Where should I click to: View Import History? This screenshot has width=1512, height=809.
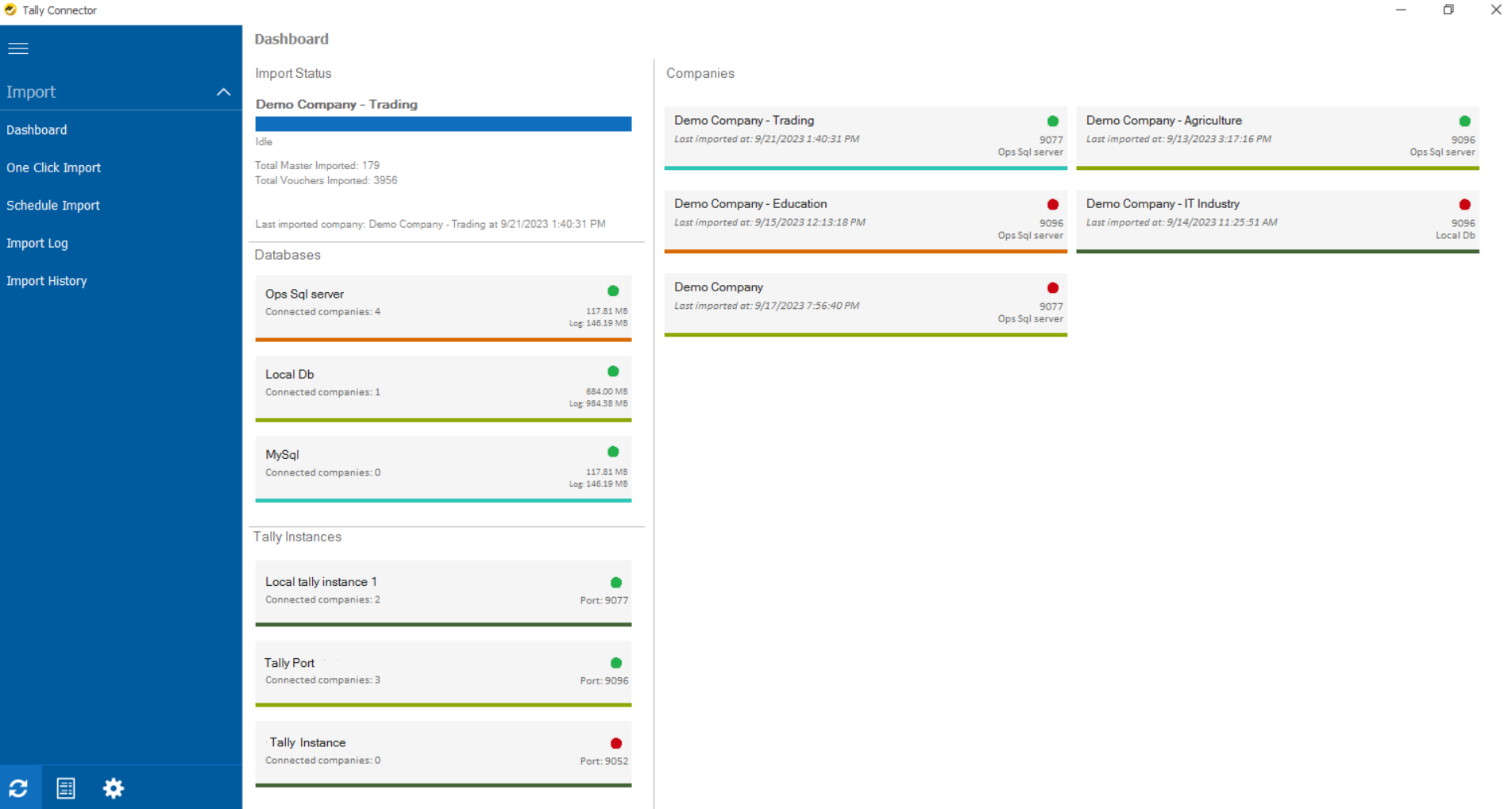[47, 281]
